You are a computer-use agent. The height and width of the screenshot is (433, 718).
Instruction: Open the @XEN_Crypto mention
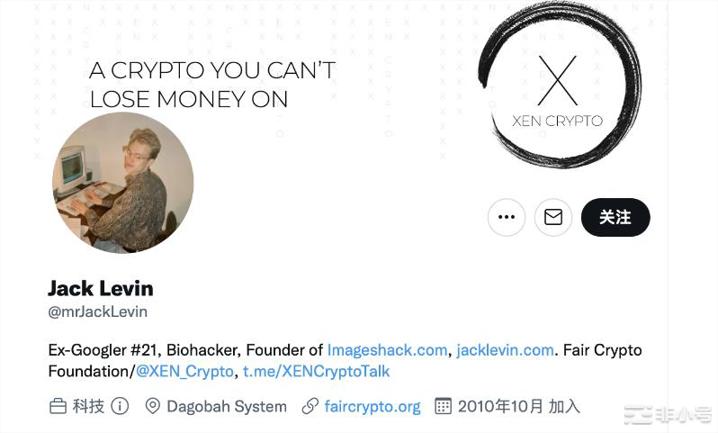point(185,371)
